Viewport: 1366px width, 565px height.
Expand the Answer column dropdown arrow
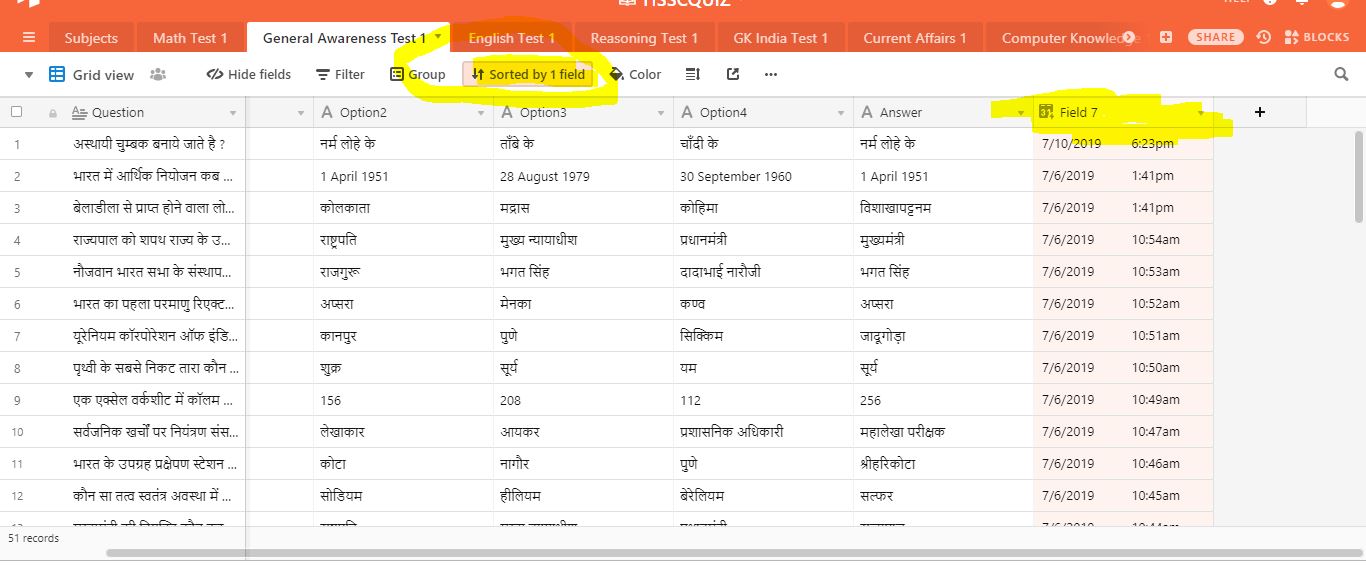click(x=1020, y=113)
